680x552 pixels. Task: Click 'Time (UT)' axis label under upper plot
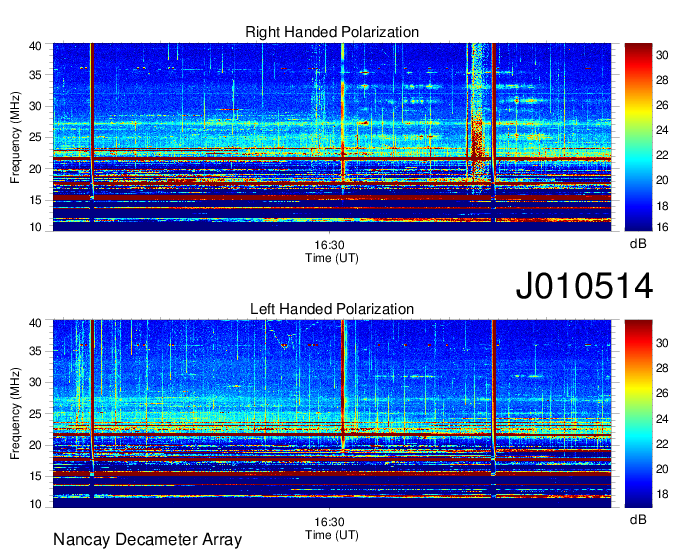pyautogui.click(x=332, y=258)
